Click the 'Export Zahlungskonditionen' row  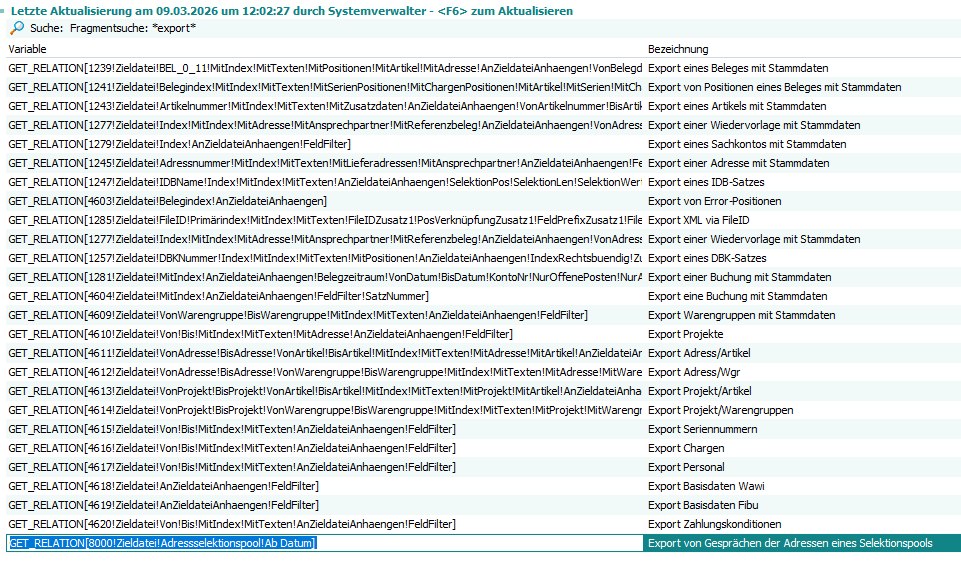[x=714, y=524]
